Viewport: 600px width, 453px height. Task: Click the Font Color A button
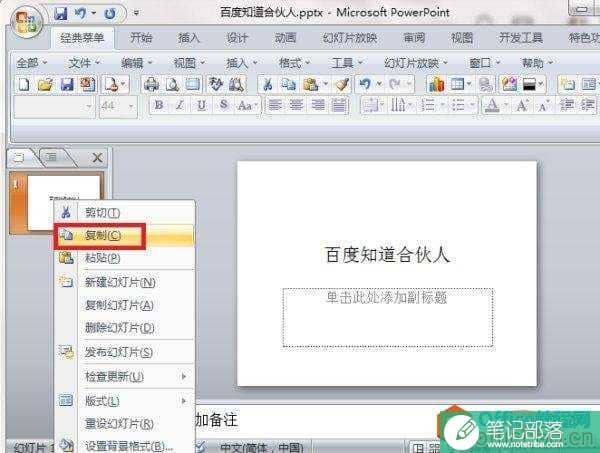(x=492, y=105)
